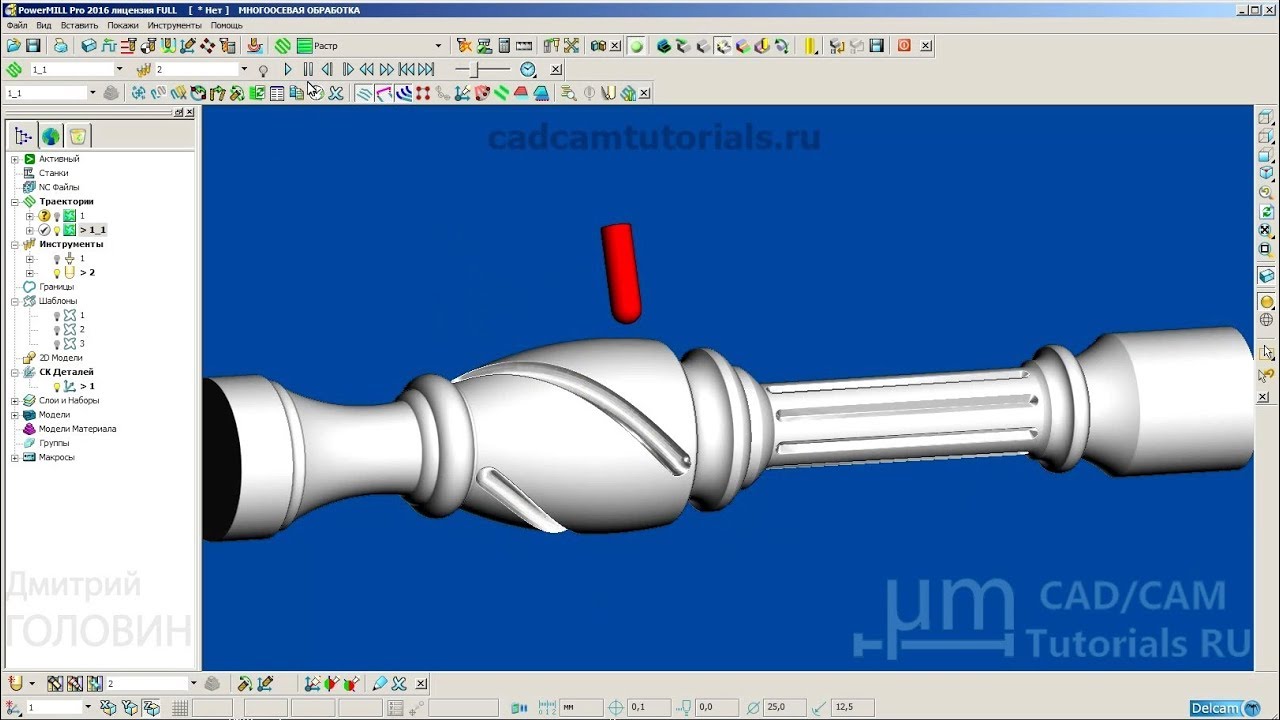1280x720 pixels.
Task: Open the Помощь menu
Action: click(227, 25)
